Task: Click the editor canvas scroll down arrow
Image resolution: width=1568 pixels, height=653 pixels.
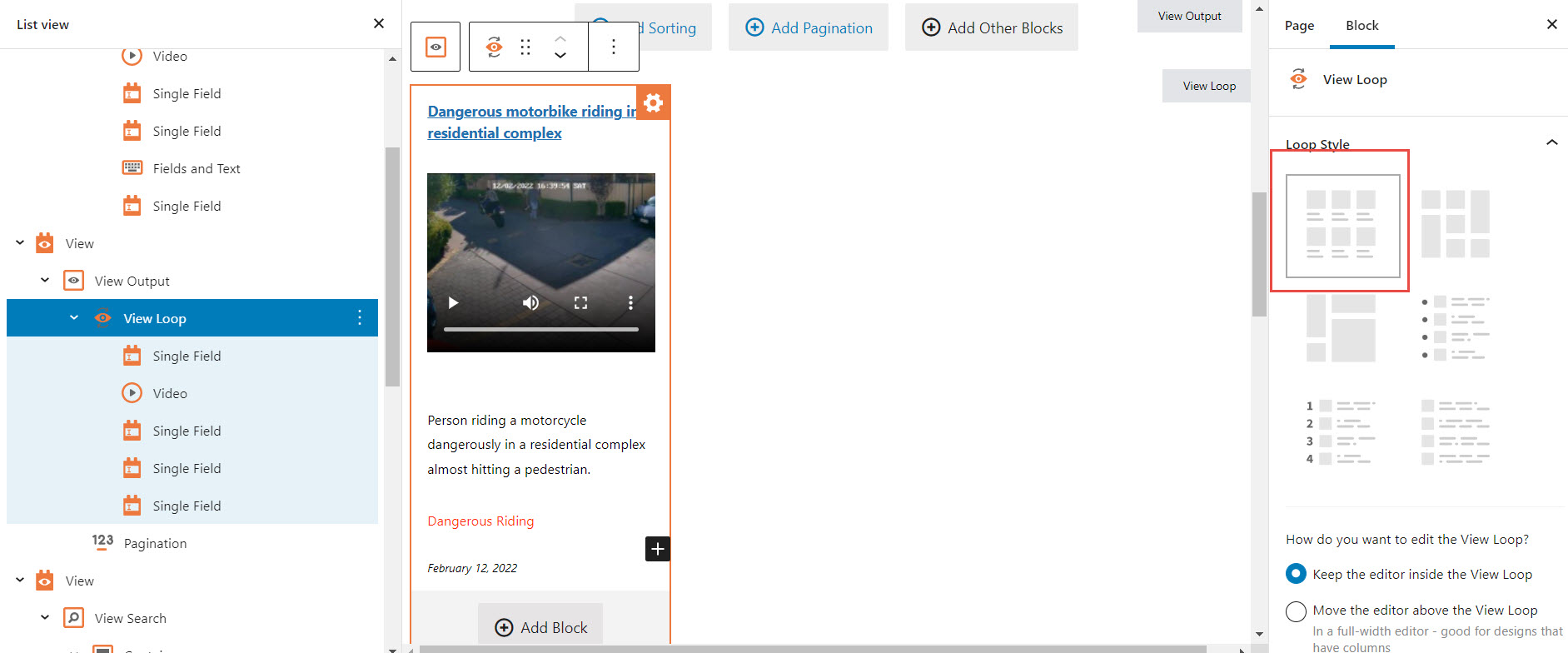Action: click(x=1259, y=634)
